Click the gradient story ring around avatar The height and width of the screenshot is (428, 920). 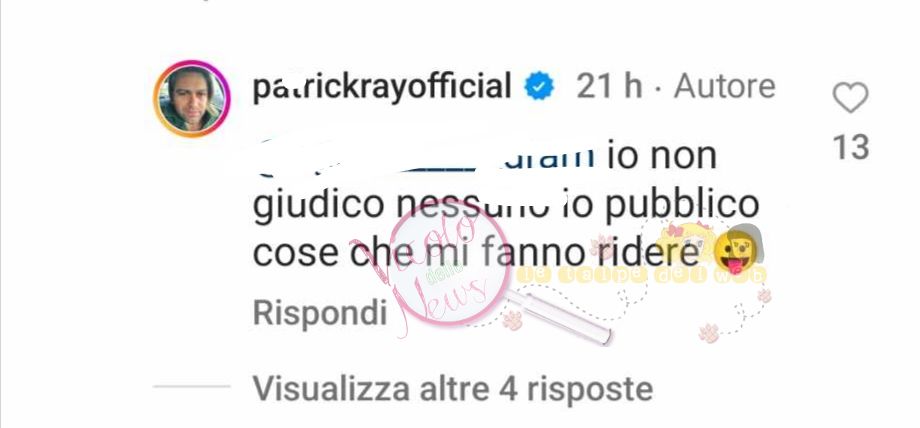coord(192,99)
